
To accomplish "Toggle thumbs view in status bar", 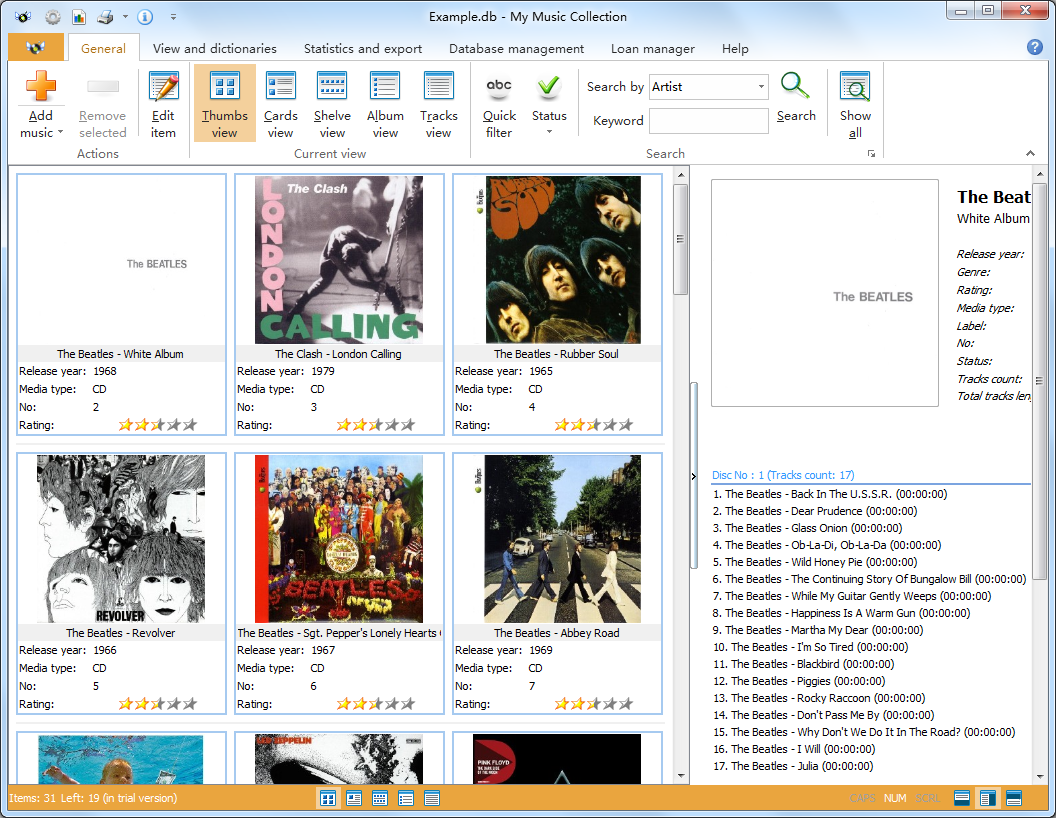I will click(x=328, y=798).
